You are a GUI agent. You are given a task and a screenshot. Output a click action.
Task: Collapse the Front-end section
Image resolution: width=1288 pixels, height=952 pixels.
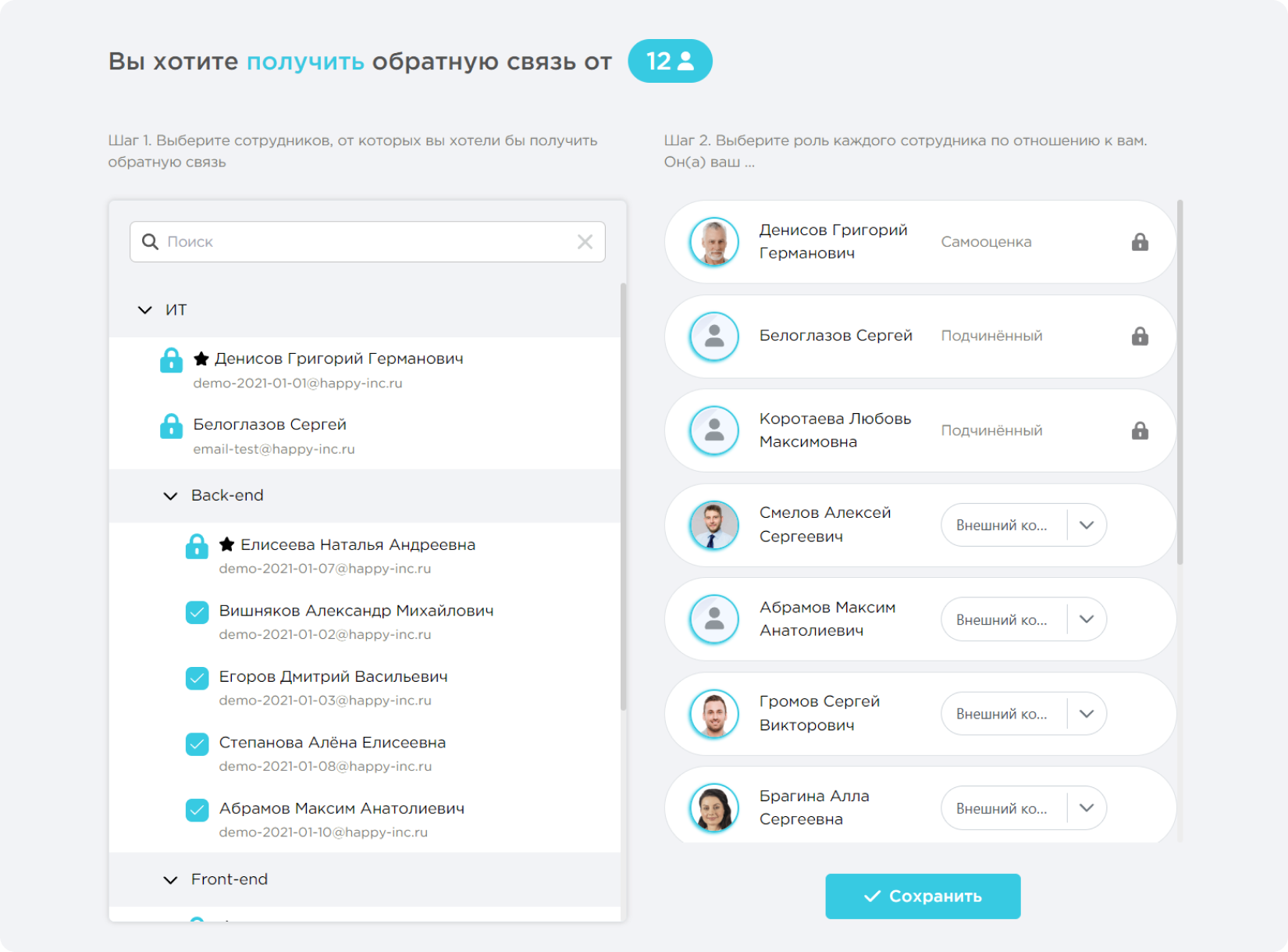coord(169,879)
